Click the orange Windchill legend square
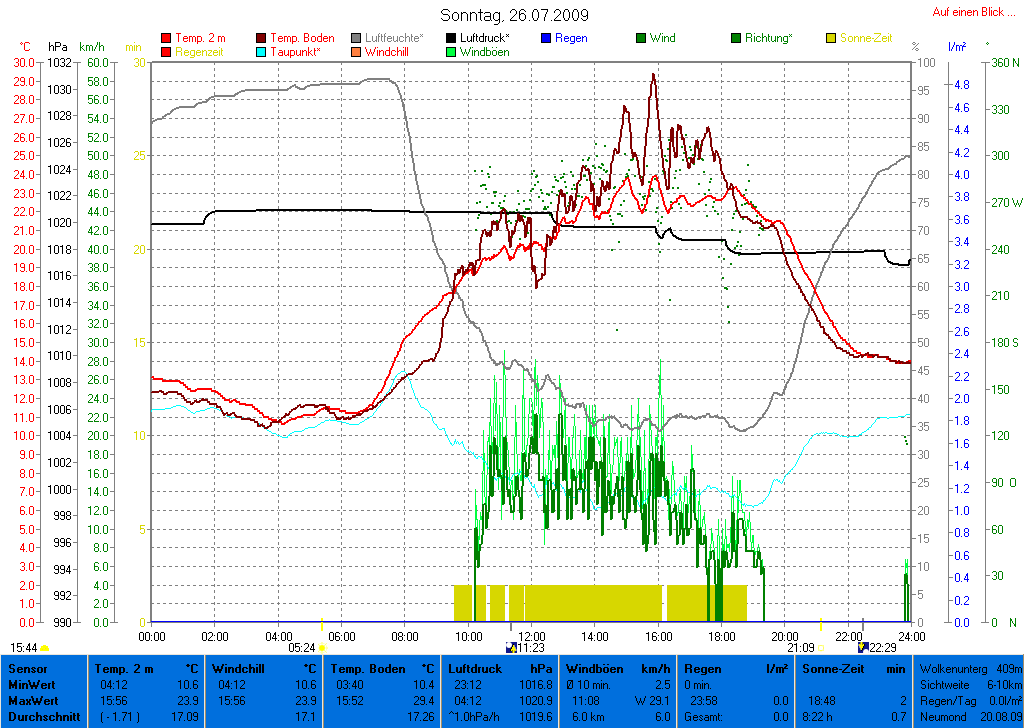Screen dimensions: 1024x728 [357, 52]
